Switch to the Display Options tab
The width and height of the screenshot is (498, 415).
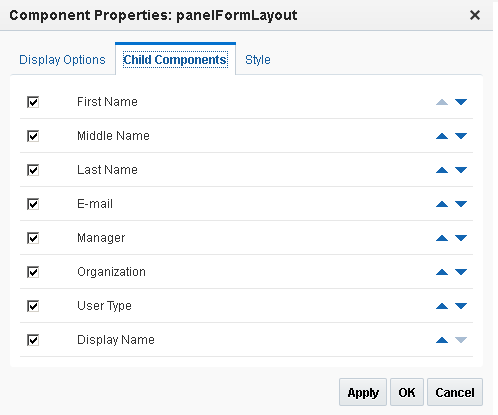coord(62,60)
